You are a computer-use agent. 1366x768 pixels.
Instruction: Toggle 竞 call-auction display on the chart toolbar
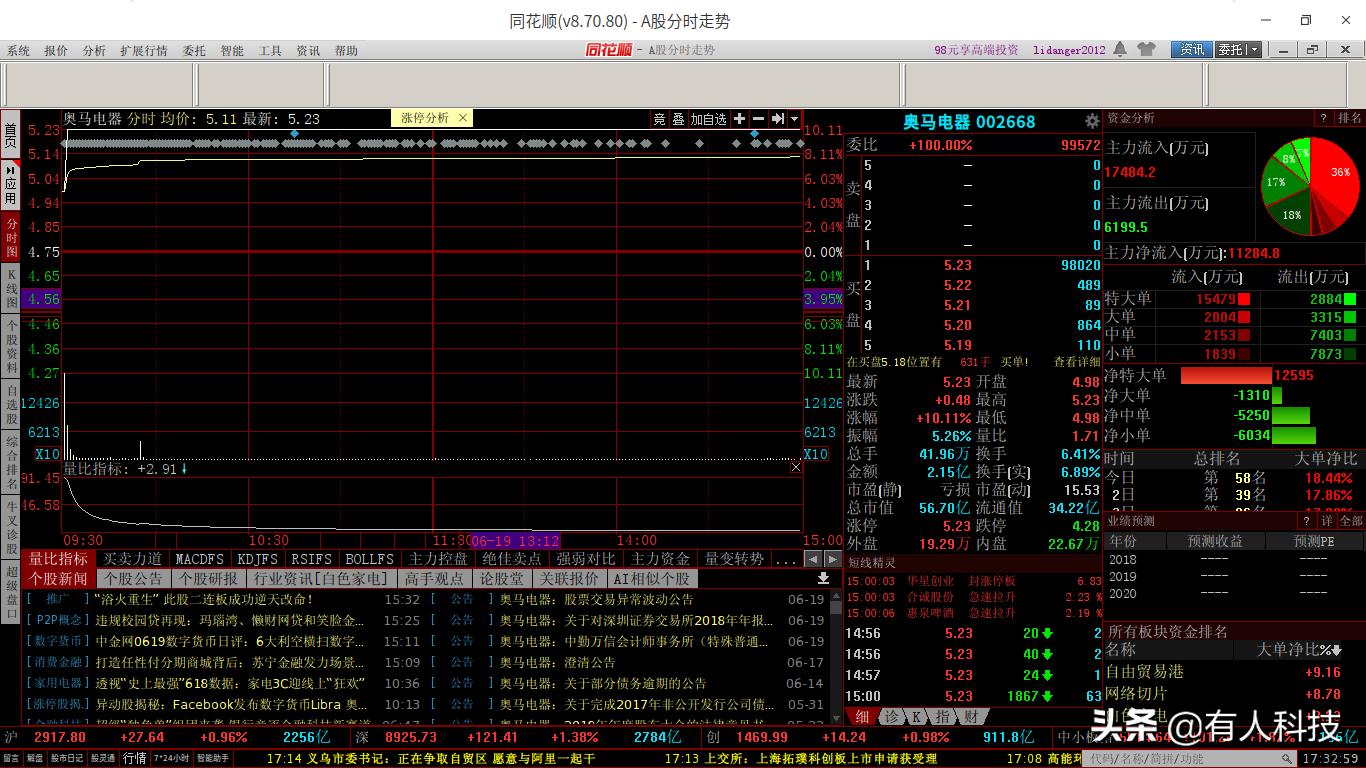click(x=658, y=118)
